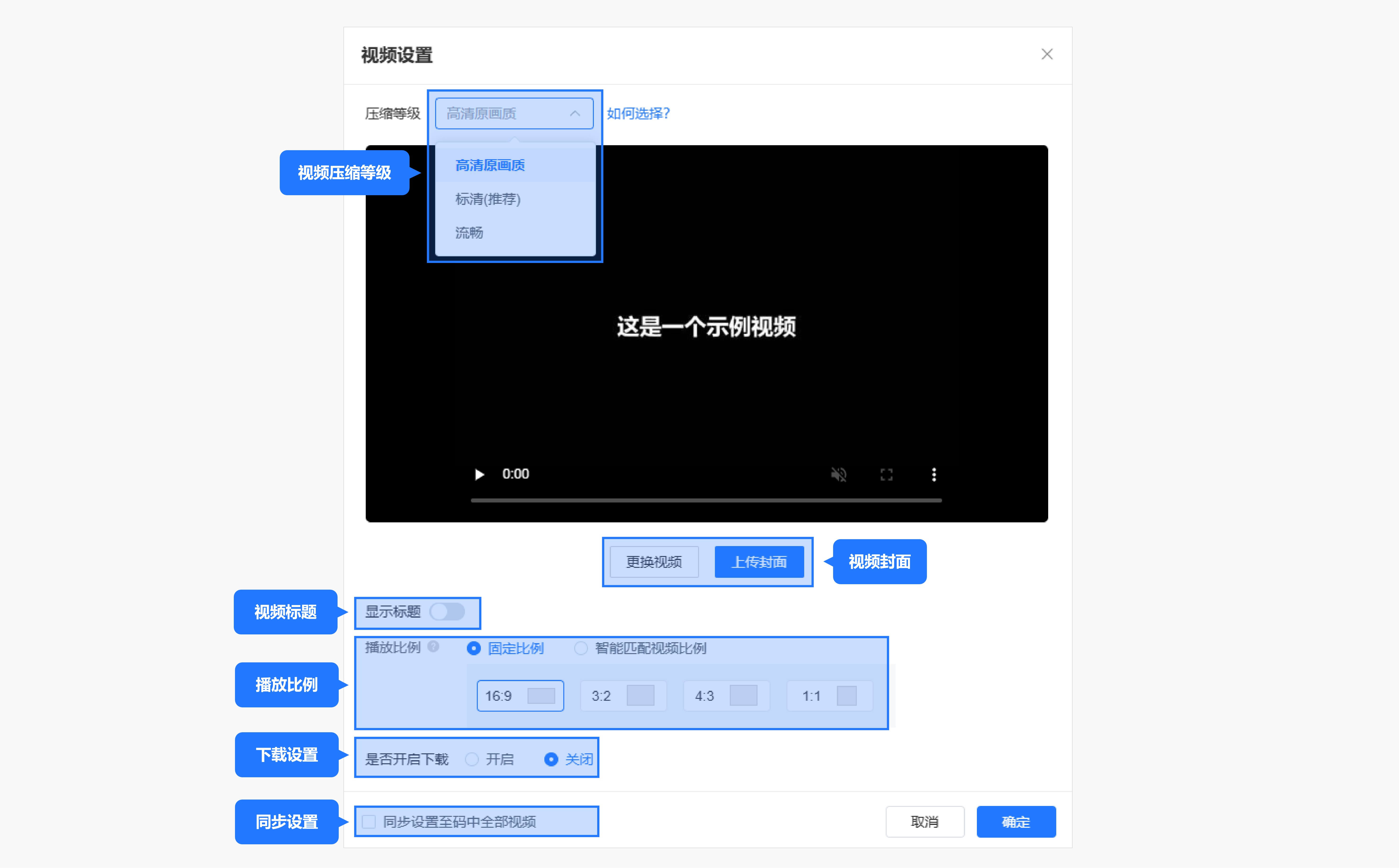1399x868 pixels.
Task: Open video player more options menu
Action: tap(934, 474)
